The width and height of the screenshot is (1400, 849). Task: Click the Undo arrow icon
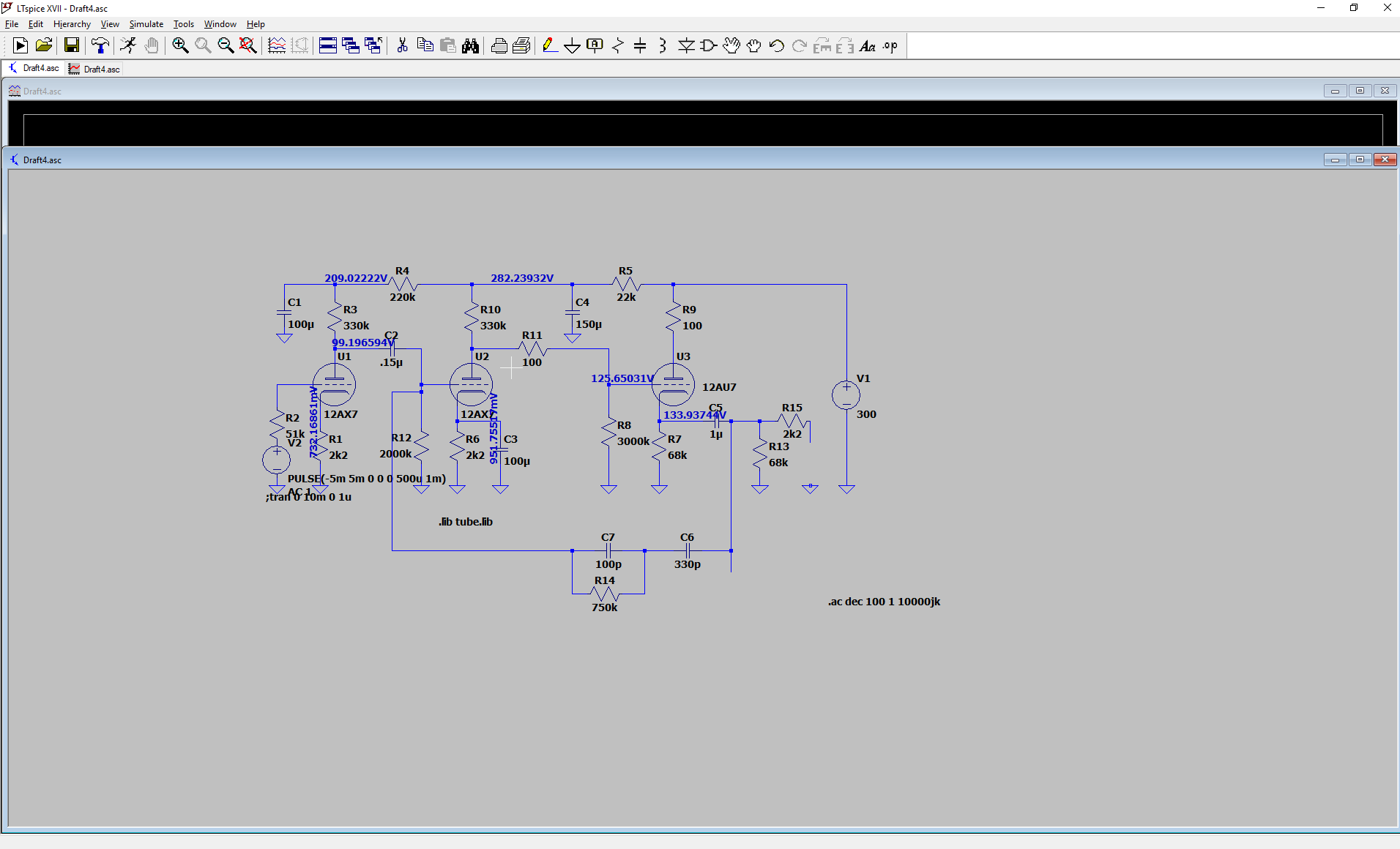[777, 46]
